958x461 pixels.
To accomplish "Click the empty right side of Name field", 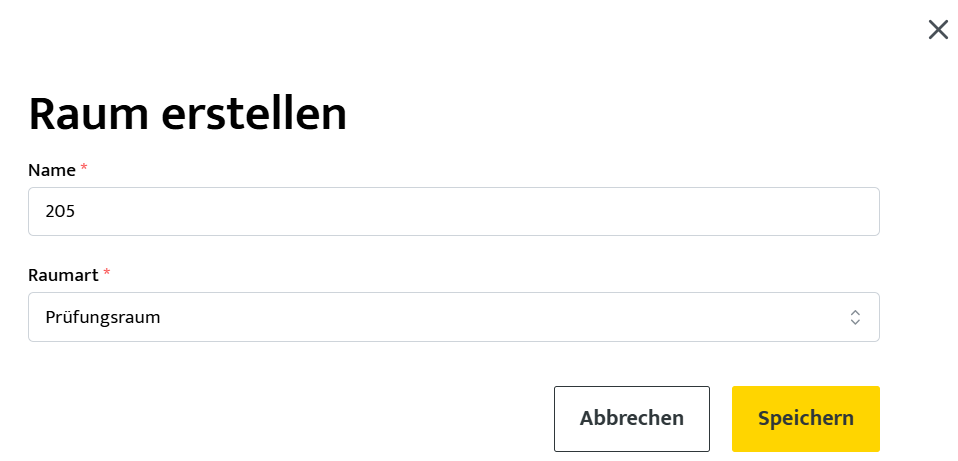I will (x=700, y=212).
